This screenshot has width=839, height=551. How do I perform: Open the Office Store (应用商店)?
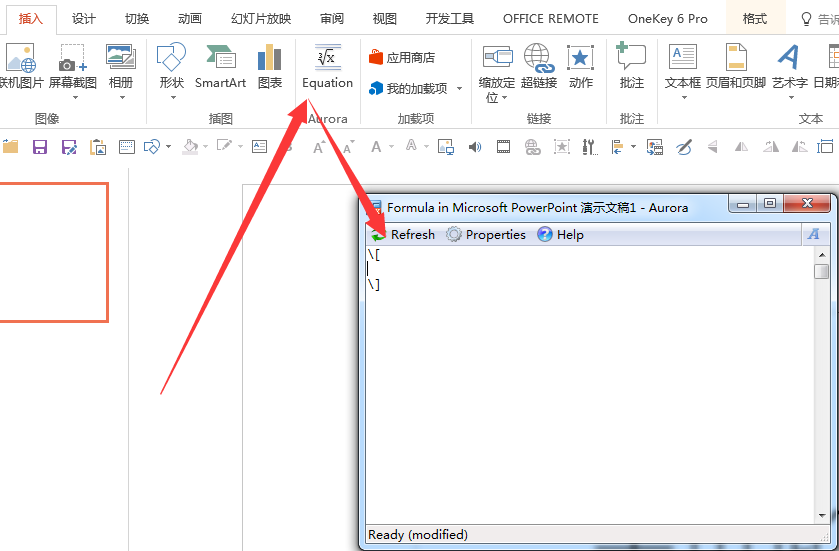[x=402, y=57]
